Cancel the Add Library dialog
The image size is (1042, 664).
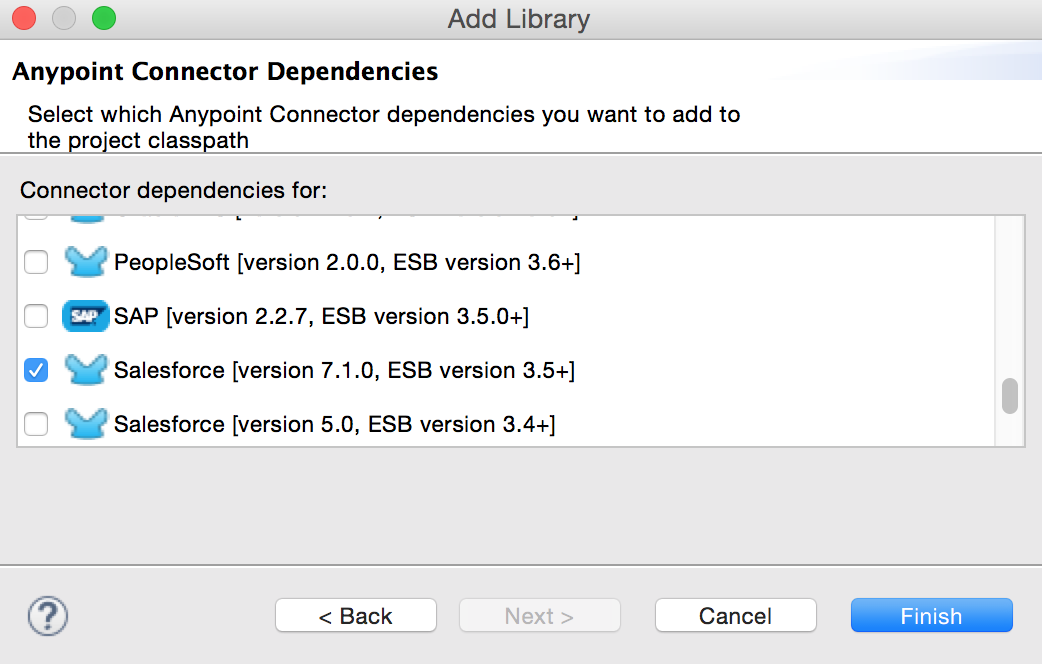(735, 616)
